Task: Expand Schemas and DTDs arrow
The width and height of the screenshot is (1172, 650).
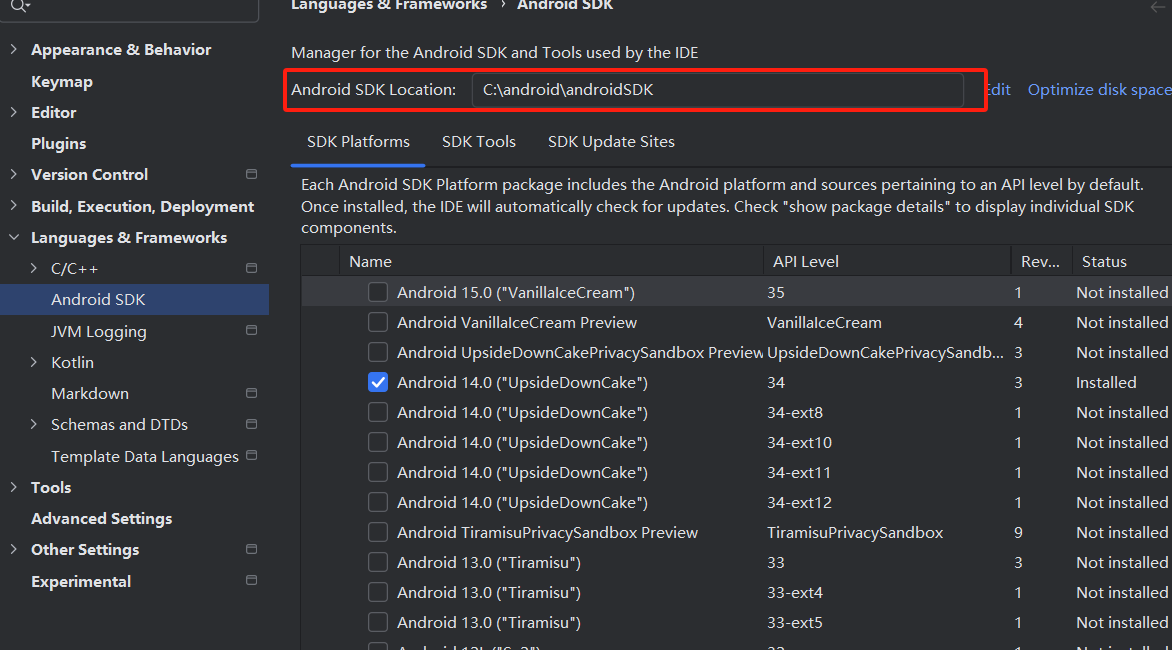Action: click(34, 424)
